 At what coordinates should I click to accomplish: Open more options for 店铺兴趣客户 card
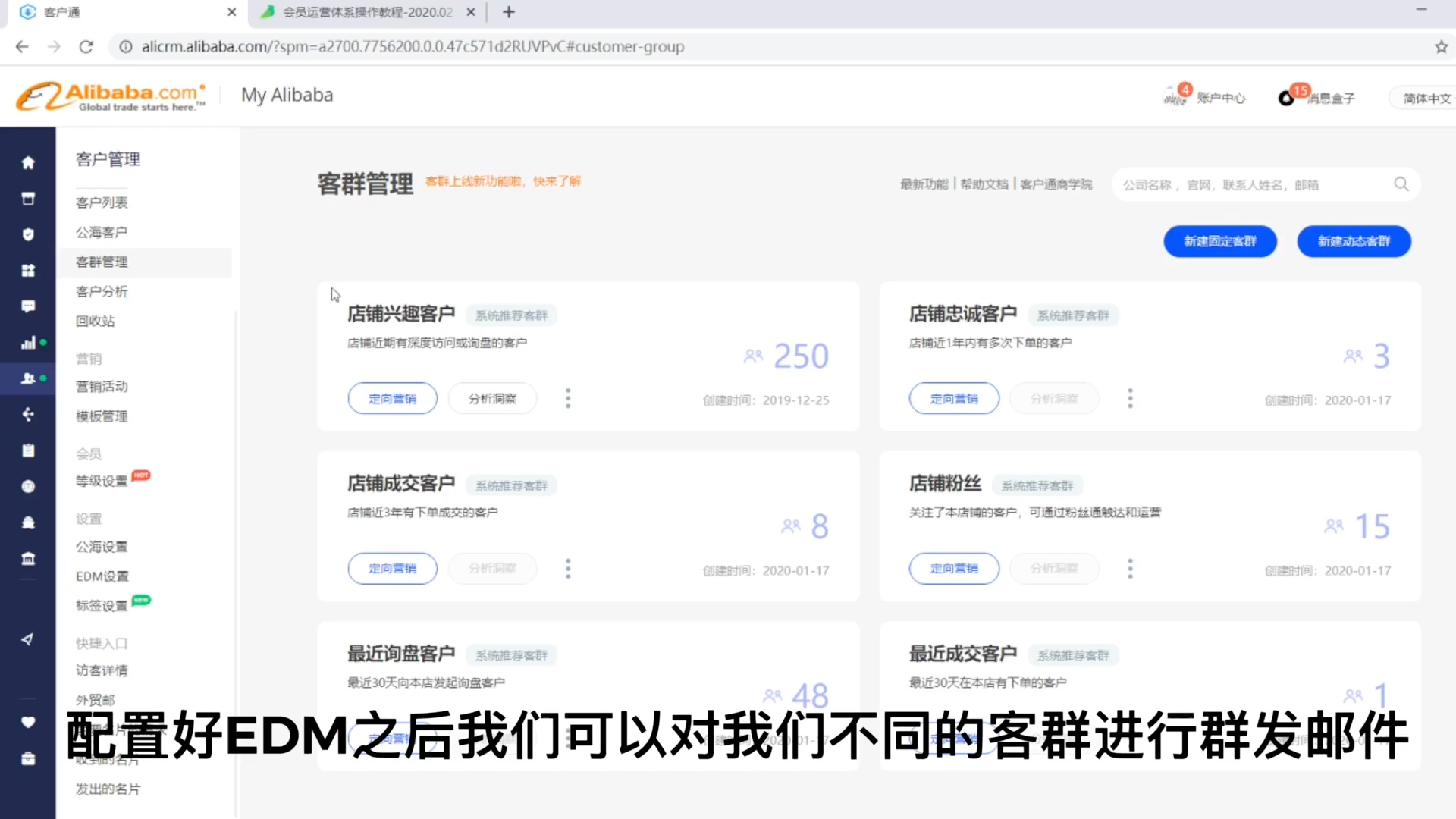(568, 399)
